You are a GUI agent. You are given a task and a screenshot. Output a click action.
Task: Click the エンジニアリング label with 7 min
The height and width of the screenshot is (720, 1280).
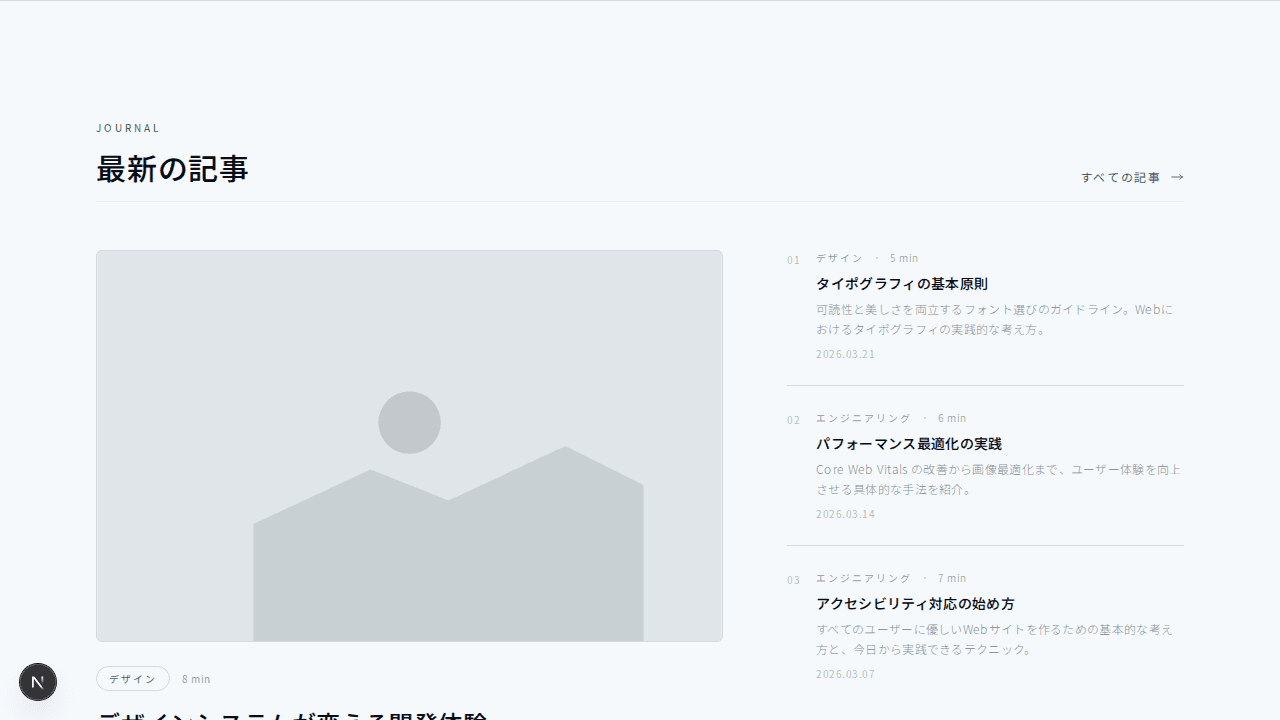click(863, 578)
